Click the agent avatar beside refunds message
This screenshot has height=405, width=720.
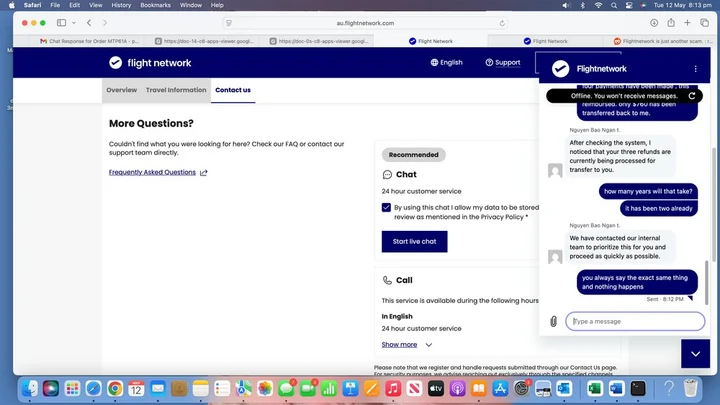(555, 170)
